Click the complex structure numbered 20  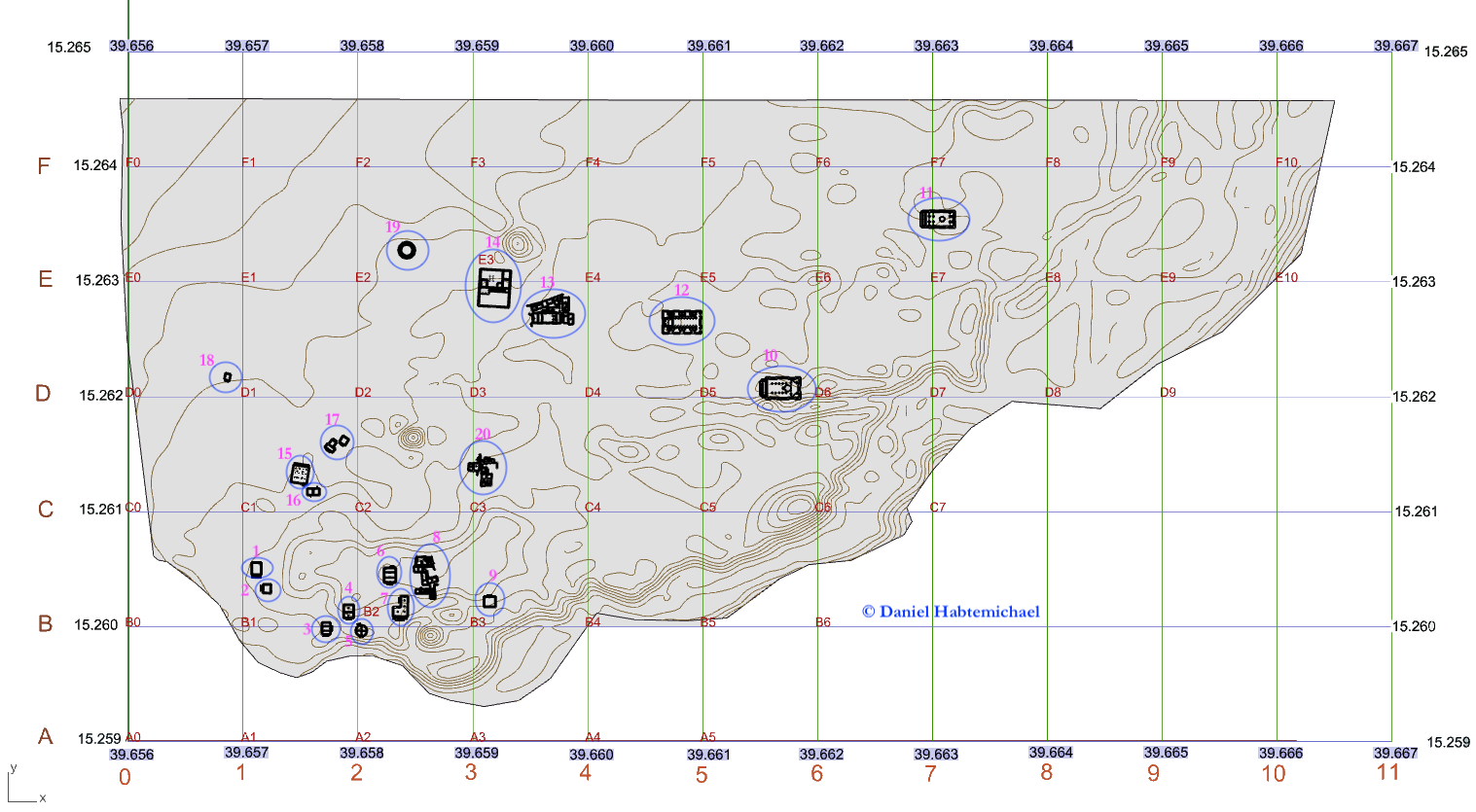click(x=483, y=470)
